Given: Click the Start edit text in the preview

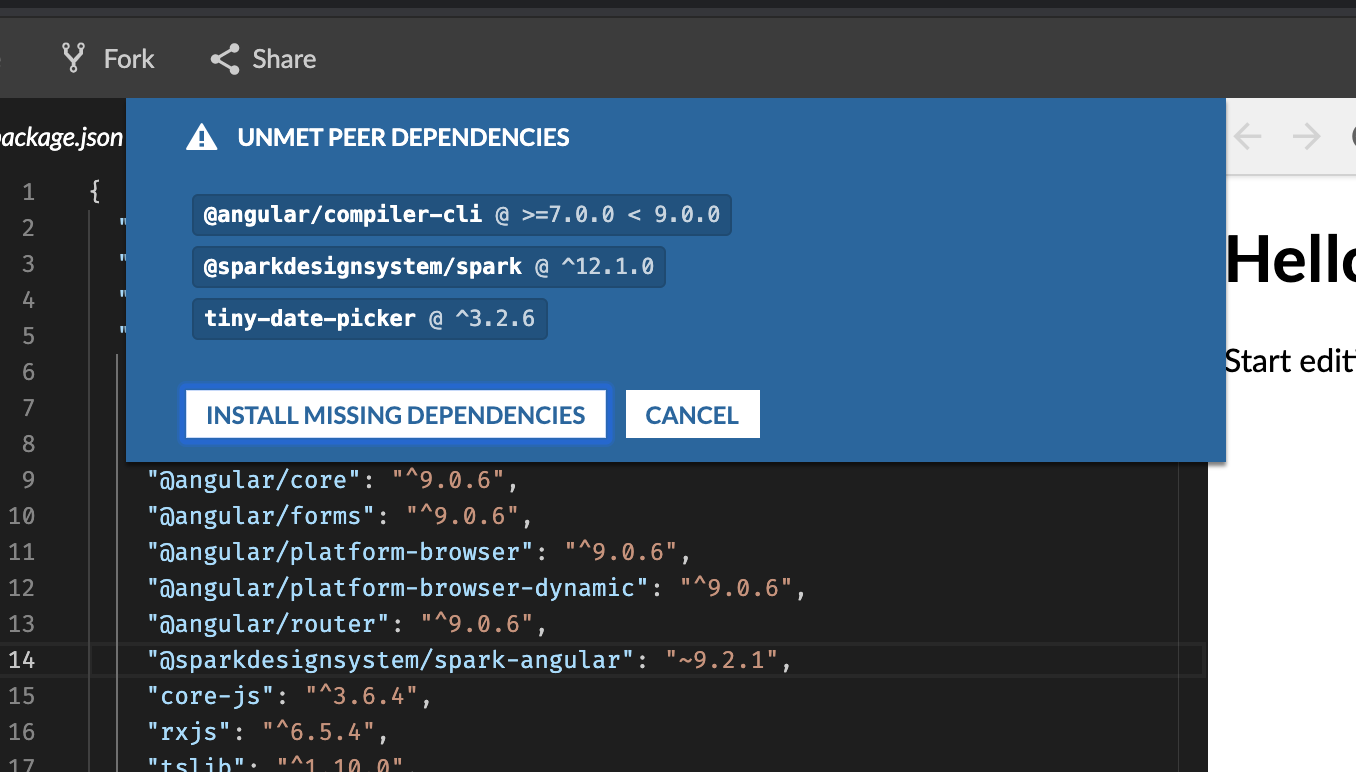Looking at the screenshot, I should tap(1290, 360).
